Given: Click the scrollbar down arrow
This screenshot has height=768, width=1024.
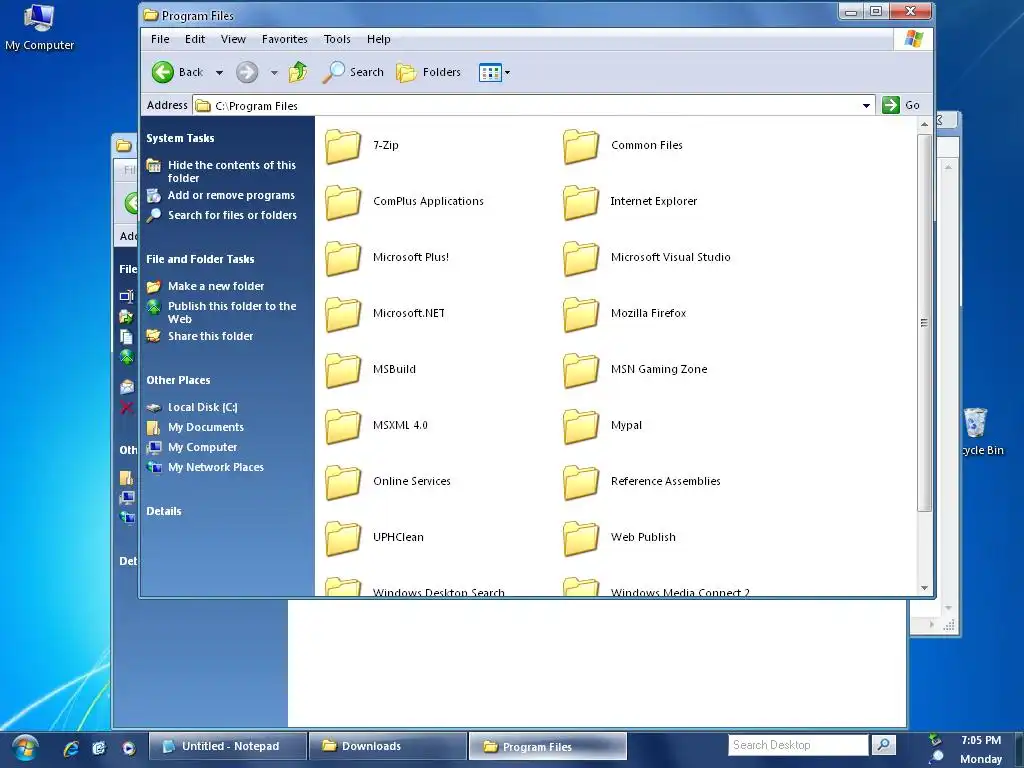Looking at the screenshot, I should click(x=924, y=588).
